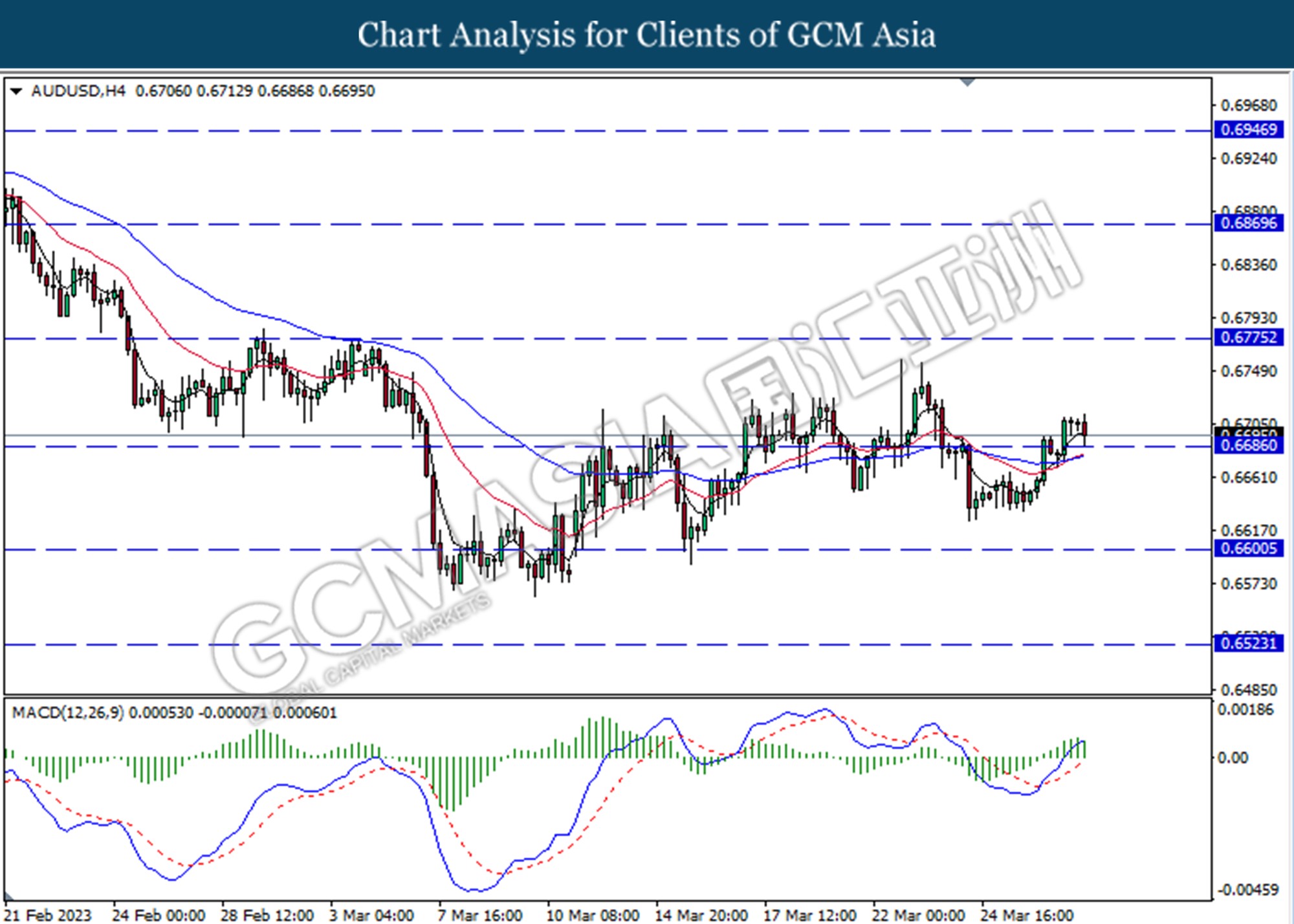Screen dimensions: 1294x924
Task: Click the 17 Mar 12:00 time label
Action: pos(810,916)
